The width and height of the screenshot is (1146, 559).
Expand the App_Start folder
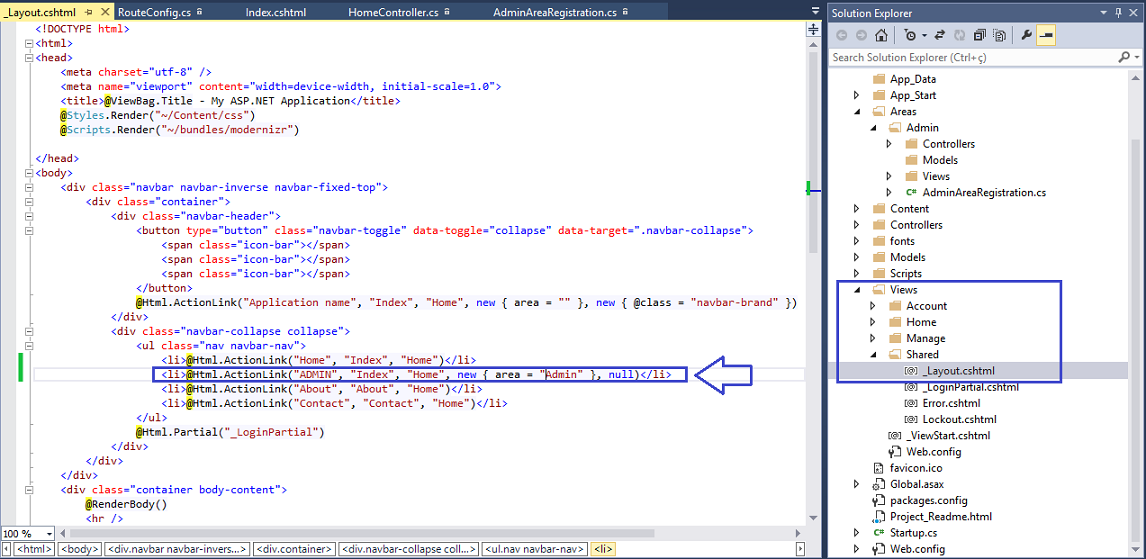857,95
